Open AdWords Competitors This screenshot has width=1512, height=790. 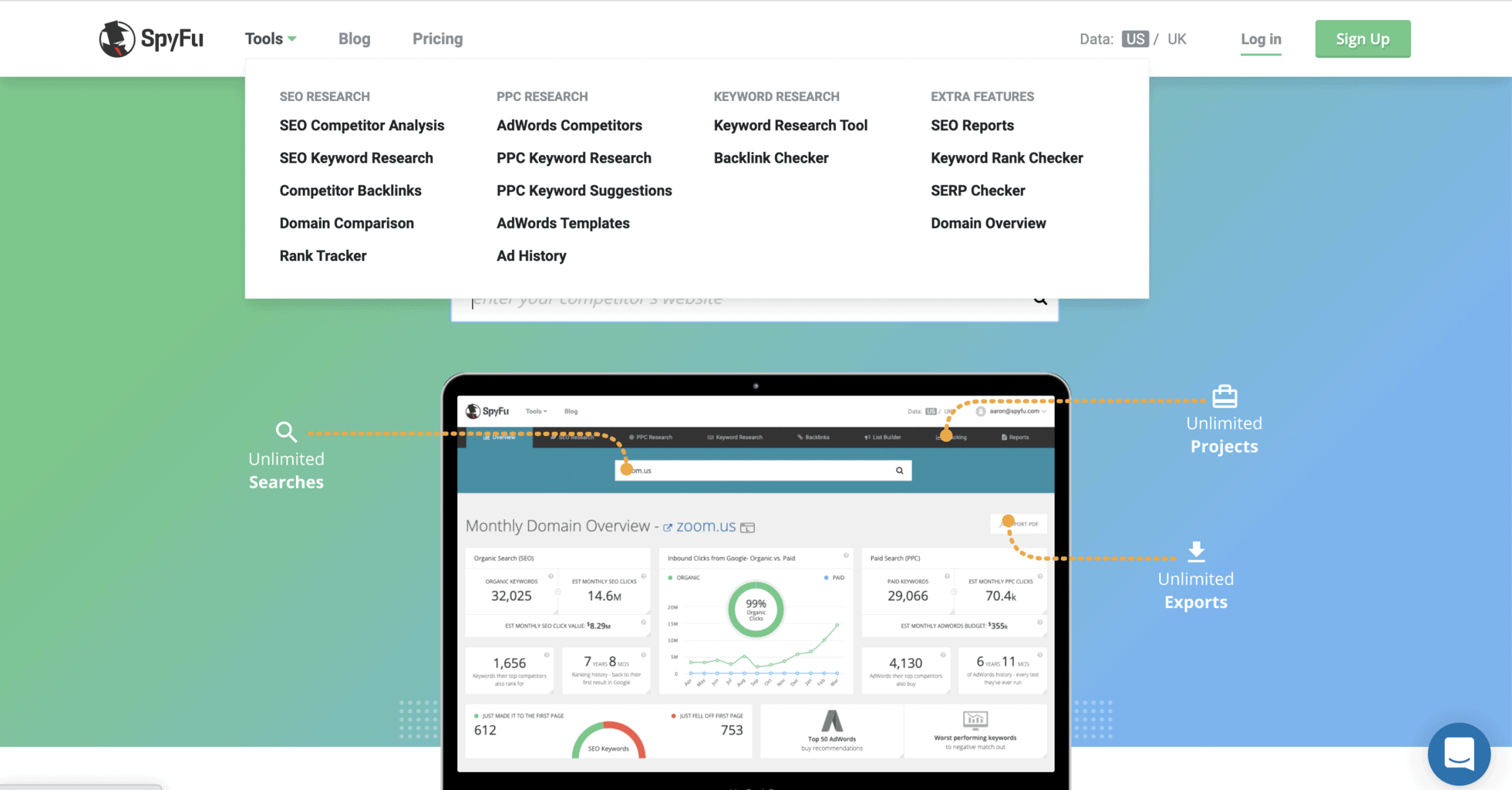[569, 125]
